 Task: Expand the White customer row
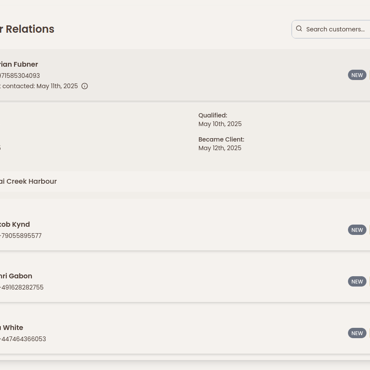(185, 333)
